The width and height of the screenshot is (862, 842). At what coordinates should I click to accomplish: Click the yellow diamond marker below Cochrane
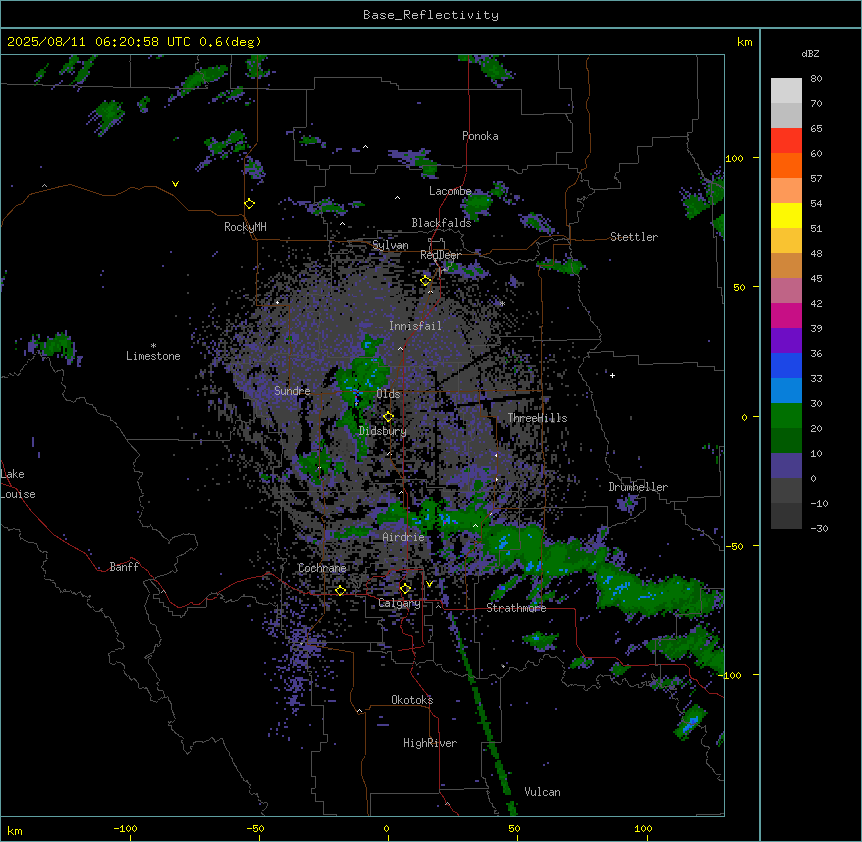pyautogui.click(x=340, y=591)
